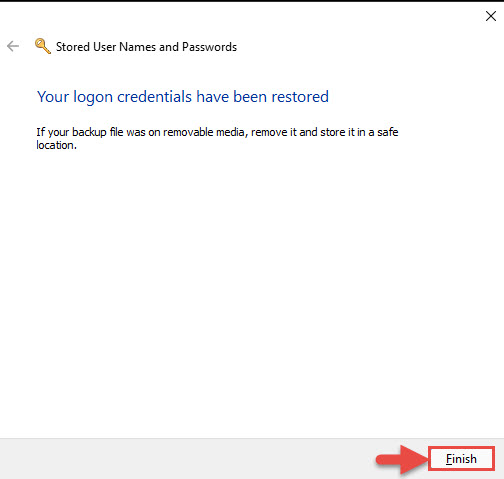Click the gold key icon

(x=43, y=46)
